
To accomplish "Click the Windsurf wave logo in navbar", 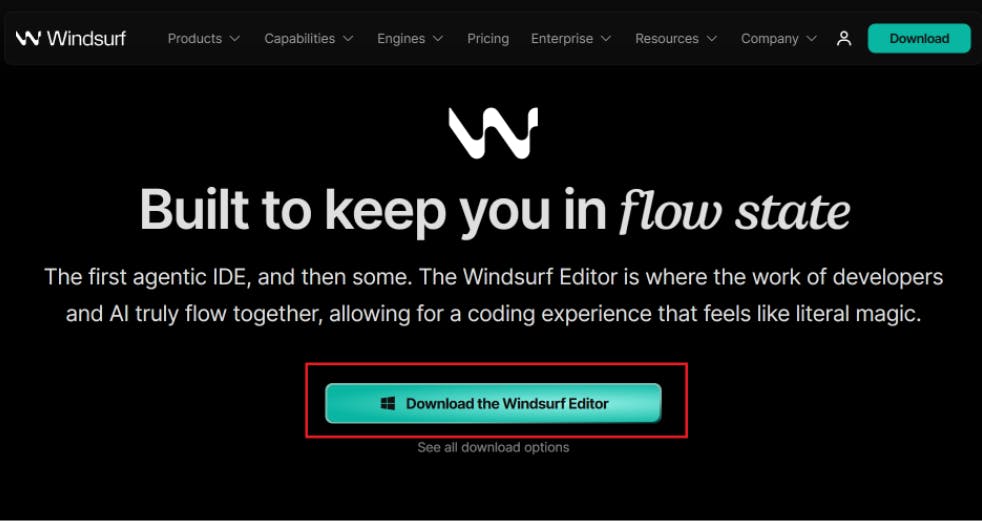I will 28,38.
